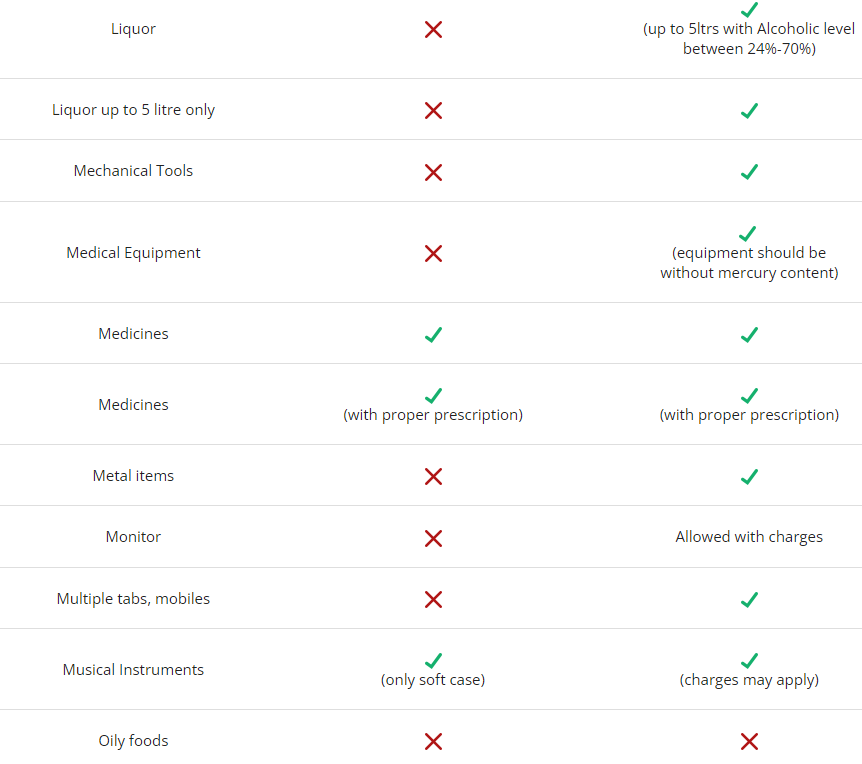Select the red cross beside Mechanical Tools
The image size is (862, 764).
click(433, 172)
